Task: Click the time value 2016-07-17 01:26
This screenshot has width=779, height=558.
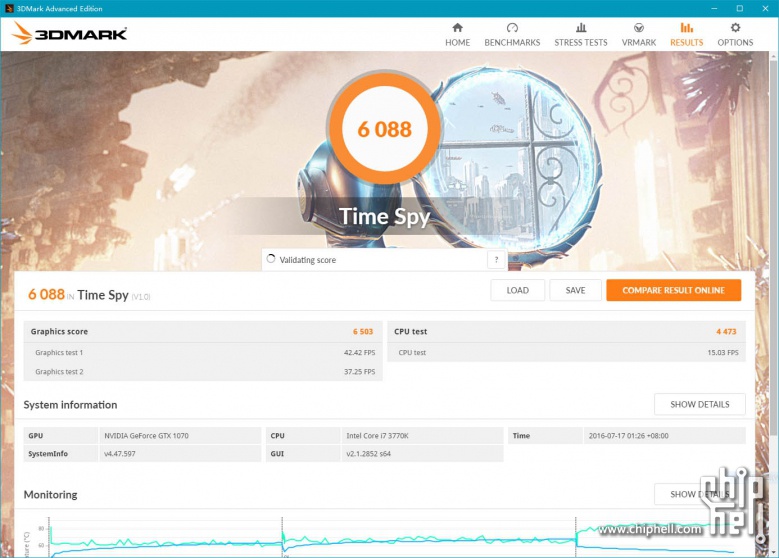Action: (x=628, y=436)
